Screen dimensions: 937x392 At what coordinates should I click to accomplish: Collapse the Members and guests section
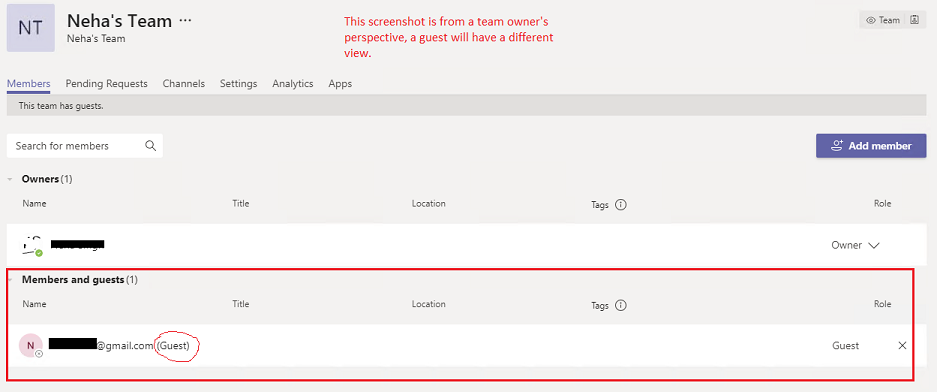coord(10,279)
